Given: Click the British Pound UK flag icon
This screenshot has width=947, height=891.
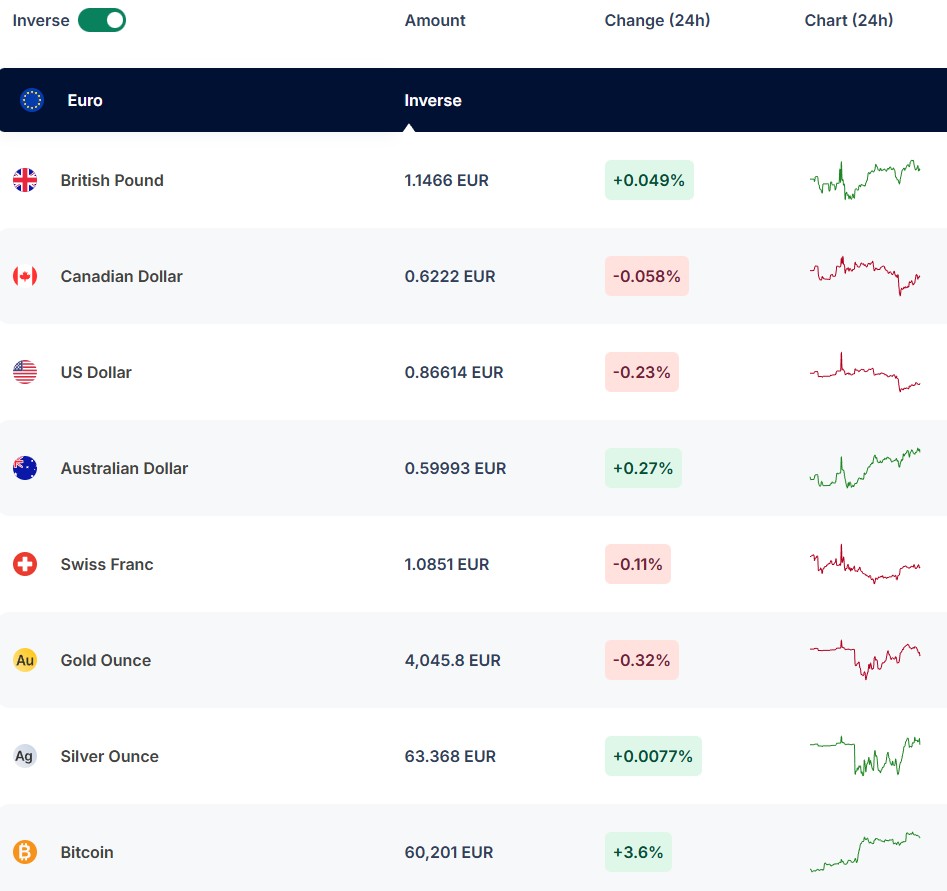Looking at the screenshot, I should click(25, 180).
